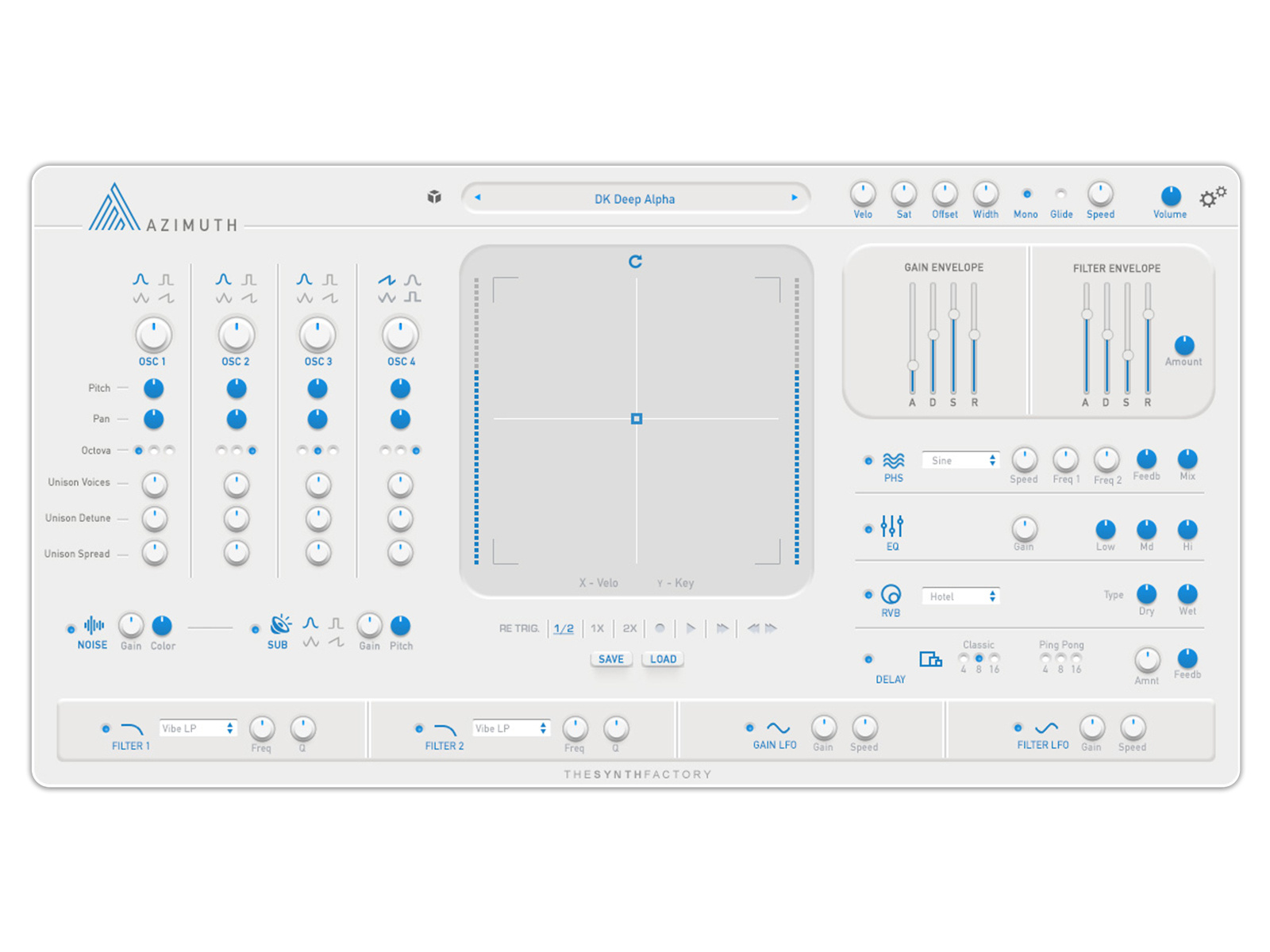Toggle the PHS phaser effect on
This screenshot has height=952, width=1270.
click(x=868, y=460)
